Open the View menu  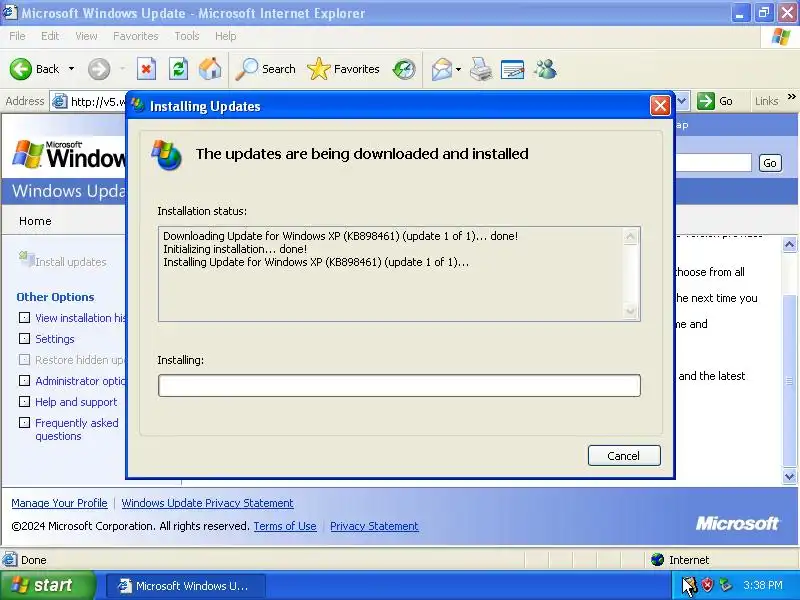[x=86, y=36]
